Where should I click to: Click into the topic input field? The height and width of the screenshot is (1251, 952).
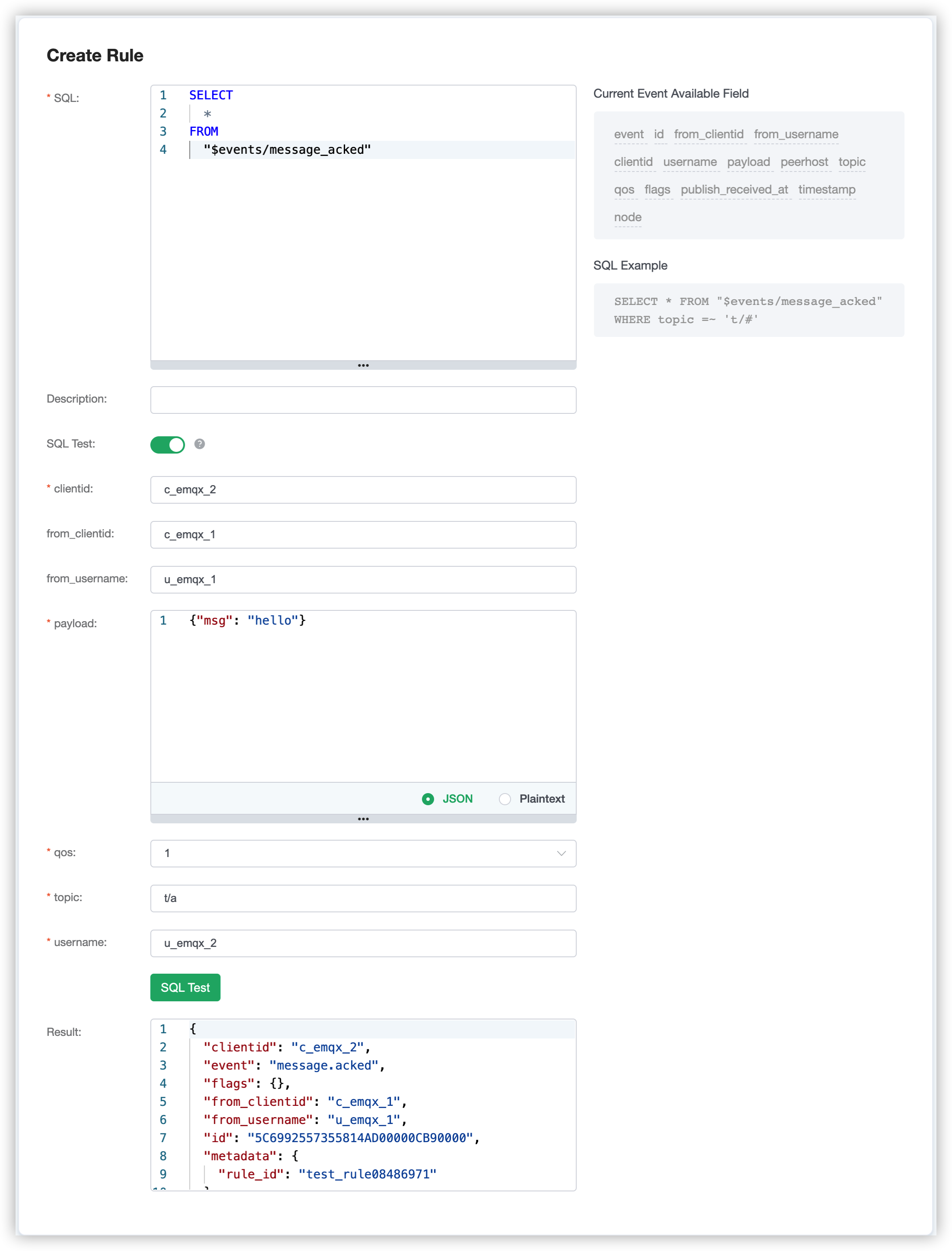tap(363, 898)
